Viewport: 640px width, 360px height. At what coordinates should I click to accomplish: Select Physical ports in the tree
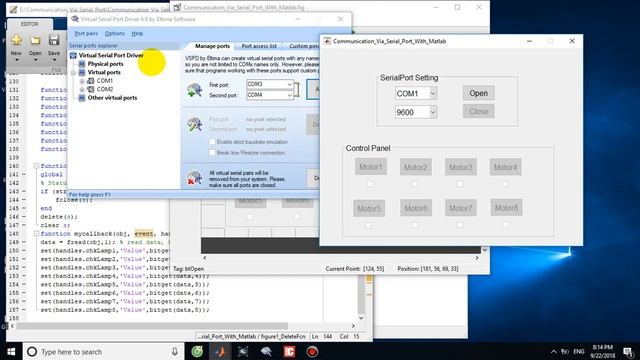(x=105, y=64)
